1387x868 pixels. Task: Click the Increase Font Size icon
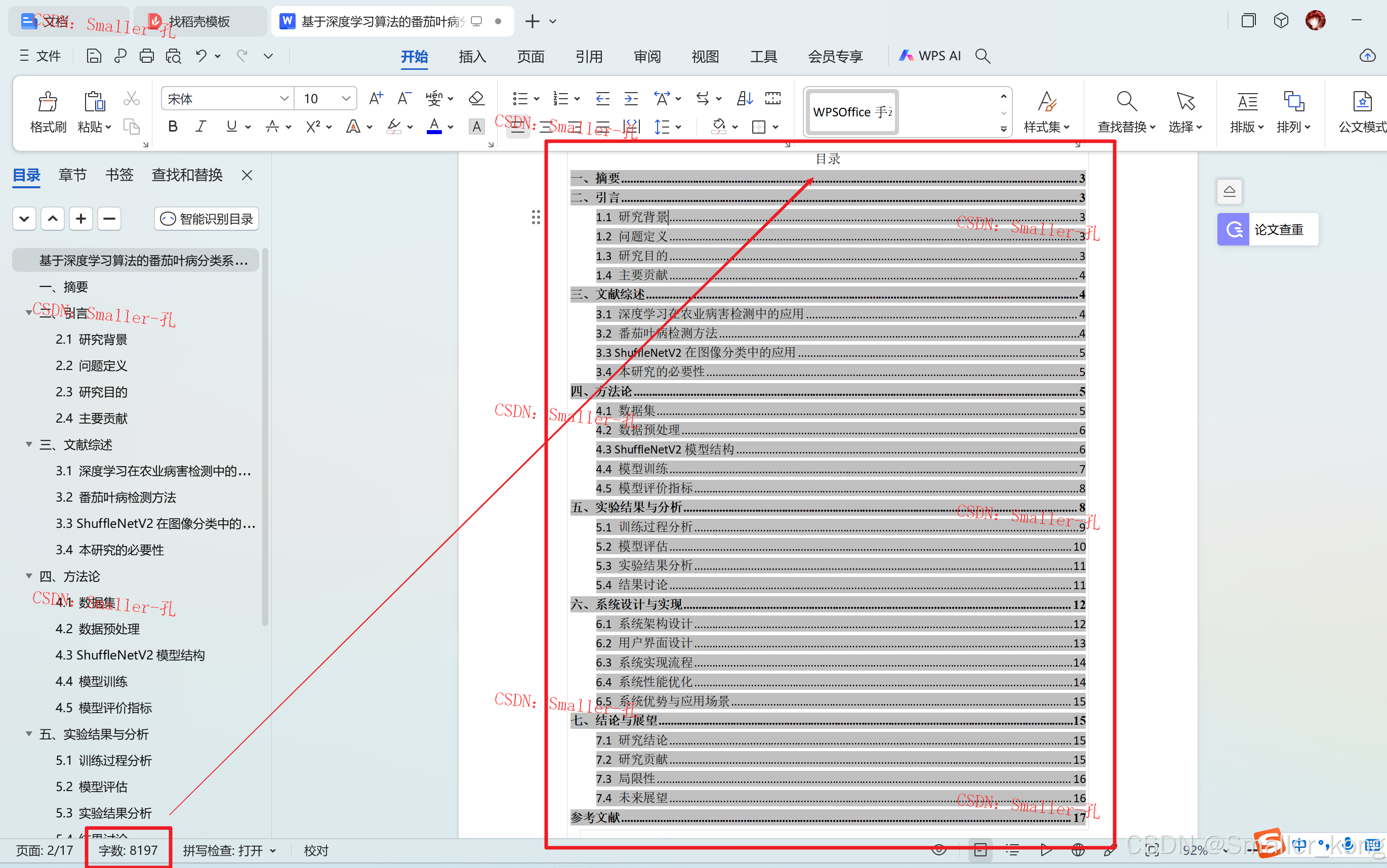click(x=376, y=99)
